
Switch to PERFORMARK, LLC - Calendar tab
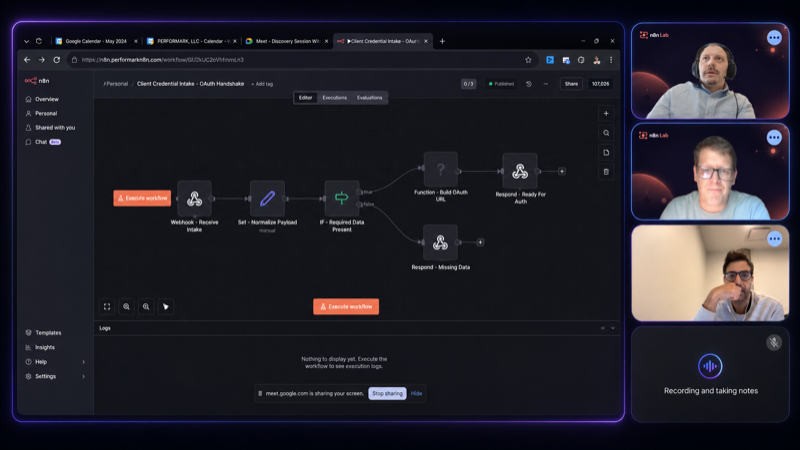point(192,41)
